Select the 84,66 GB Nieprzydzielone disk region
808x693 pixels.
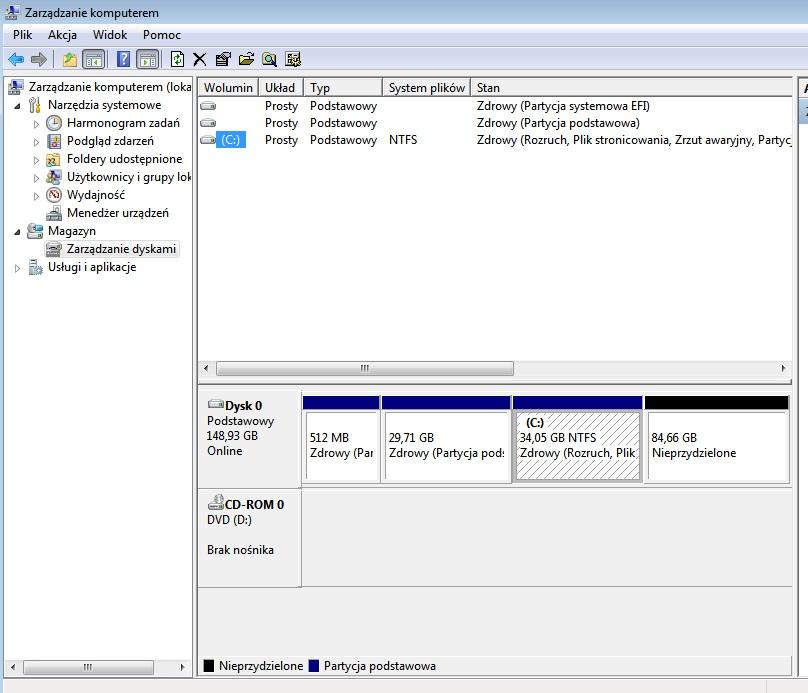(x=716, y=445)
